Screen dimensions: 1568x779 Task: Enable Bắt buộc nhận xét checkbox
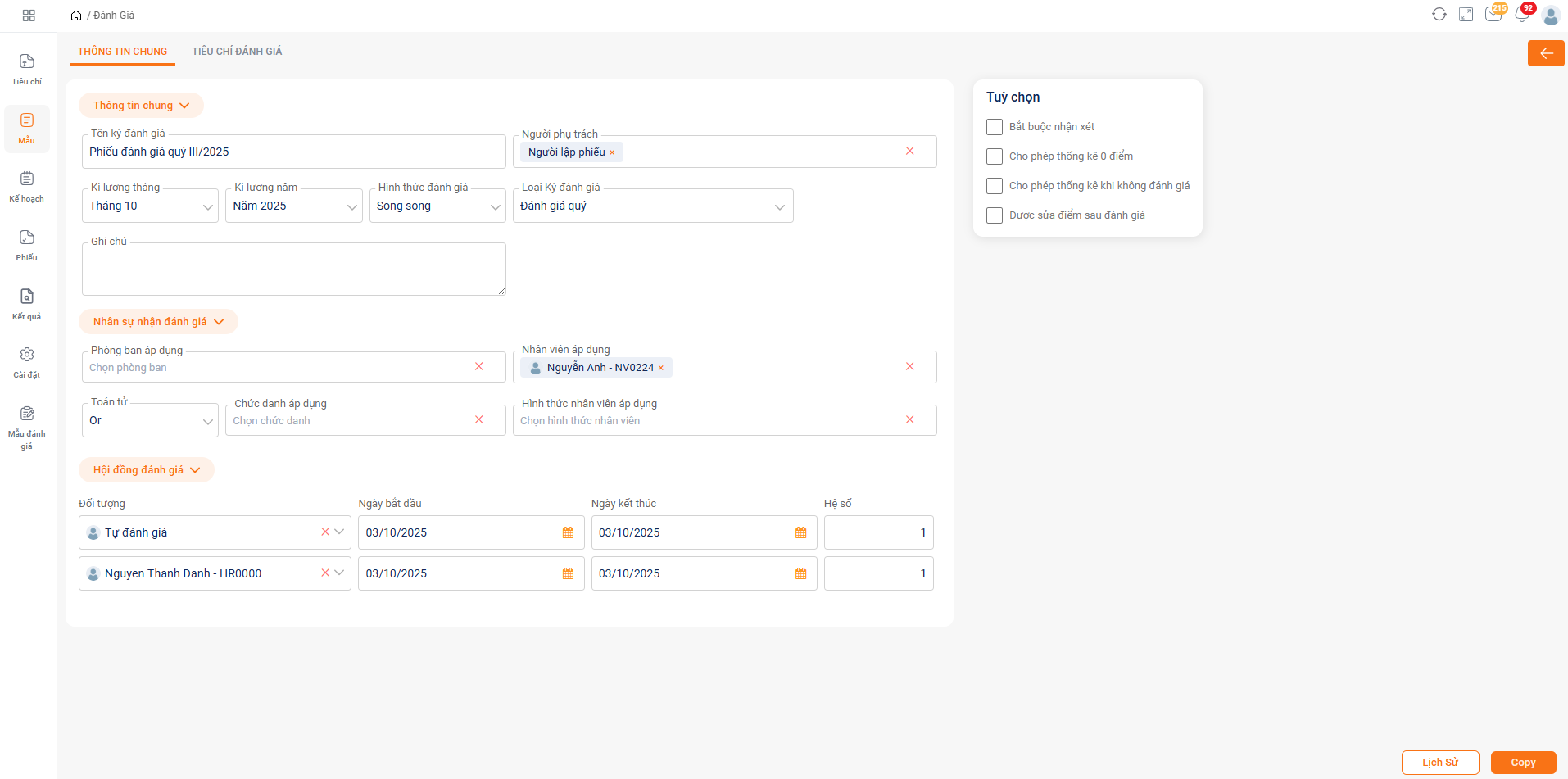click(995, 127)
